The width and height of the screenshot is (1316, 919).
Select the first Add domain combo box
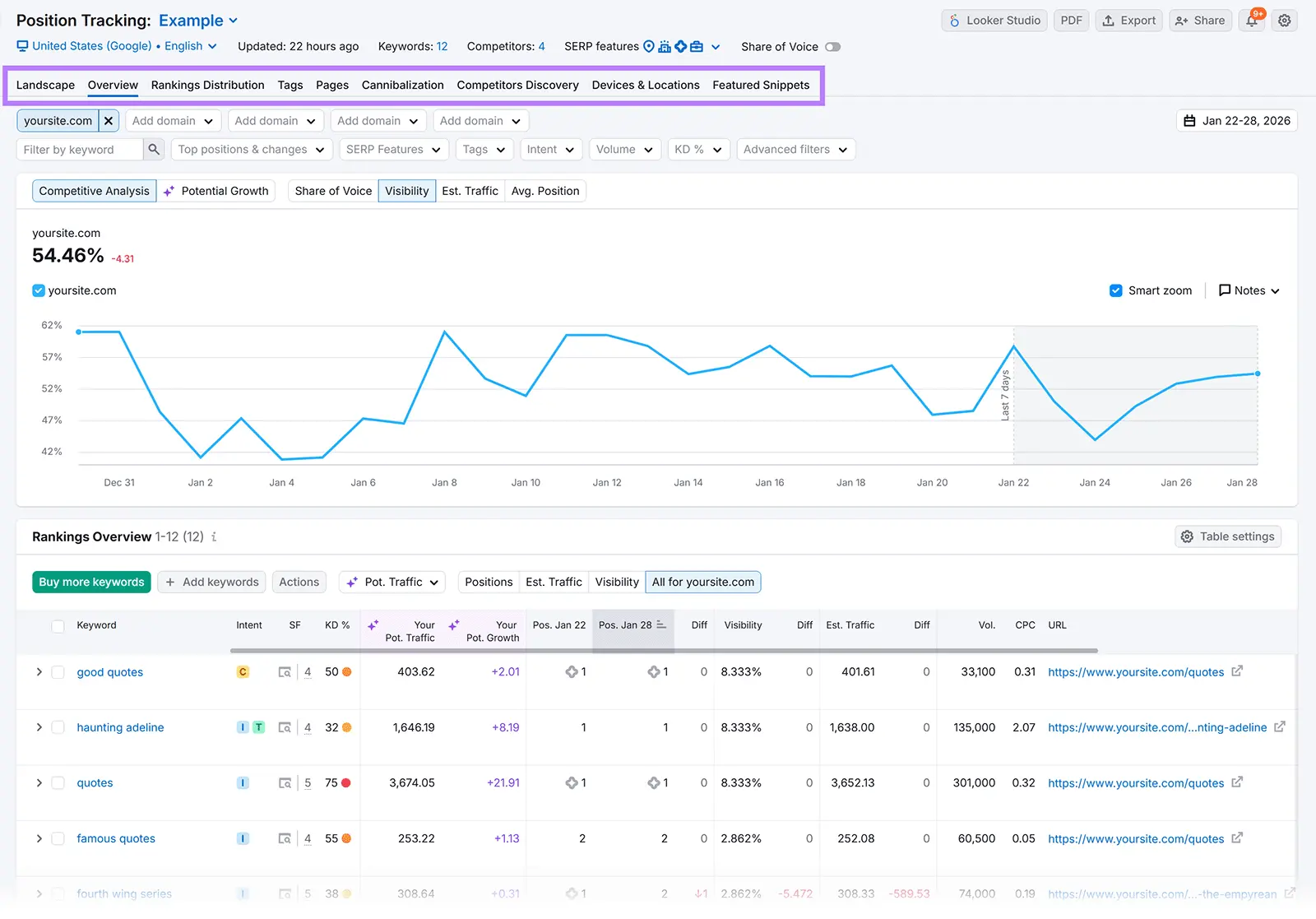click(173, 121)
